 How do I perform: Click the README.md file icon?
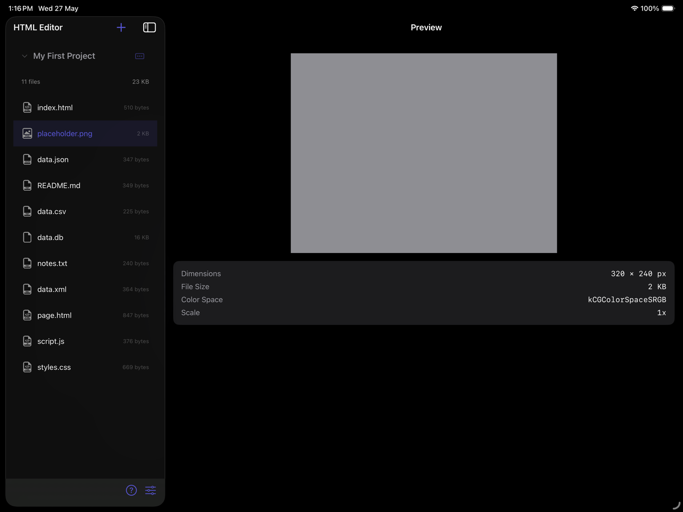click(x=27, y=185)
